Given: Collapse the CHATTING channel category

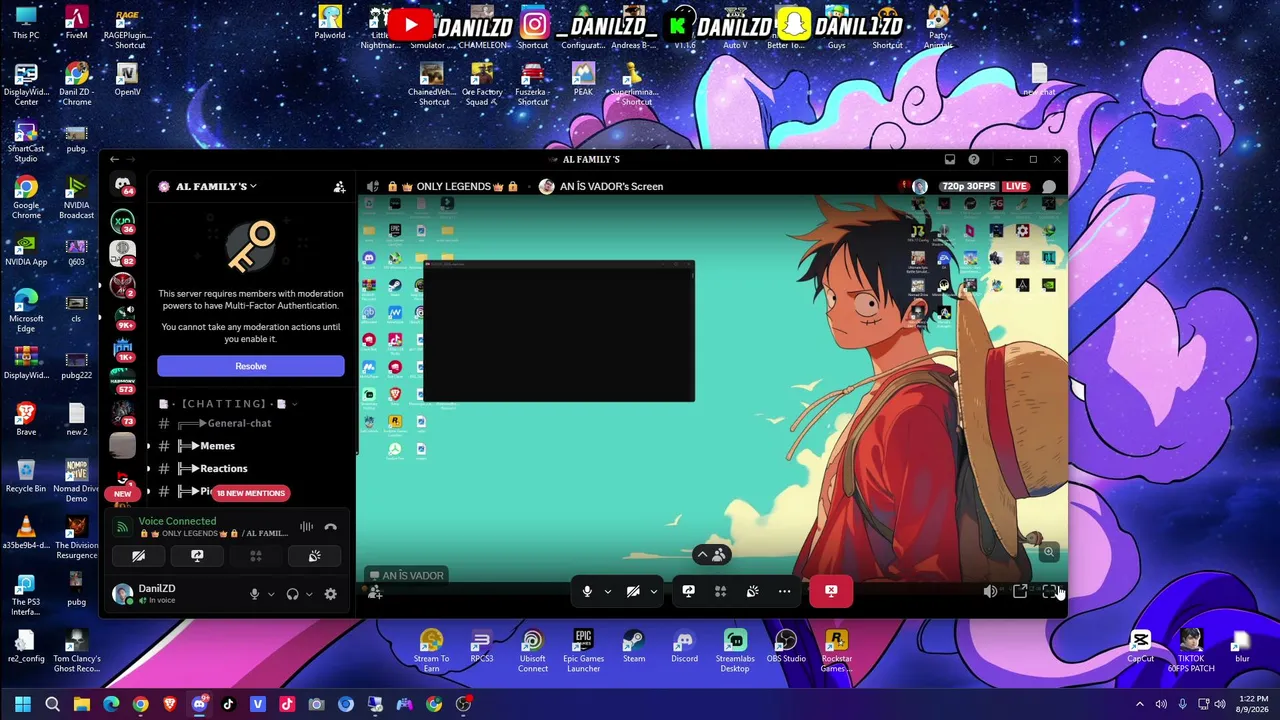Looking at the screenshot, I should (229, 404).
